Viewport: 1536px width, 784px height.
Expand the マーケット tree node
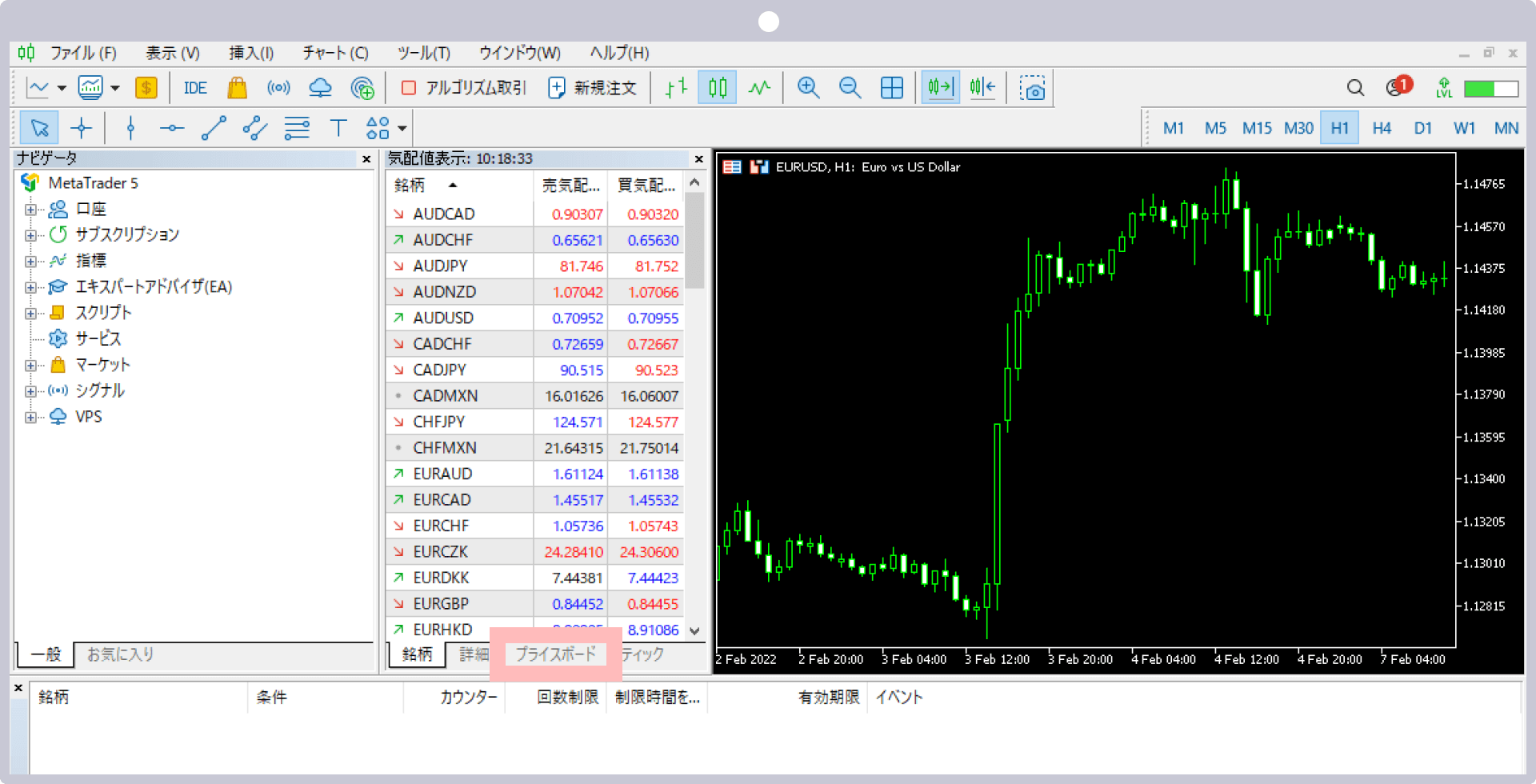tap(30, 366)
